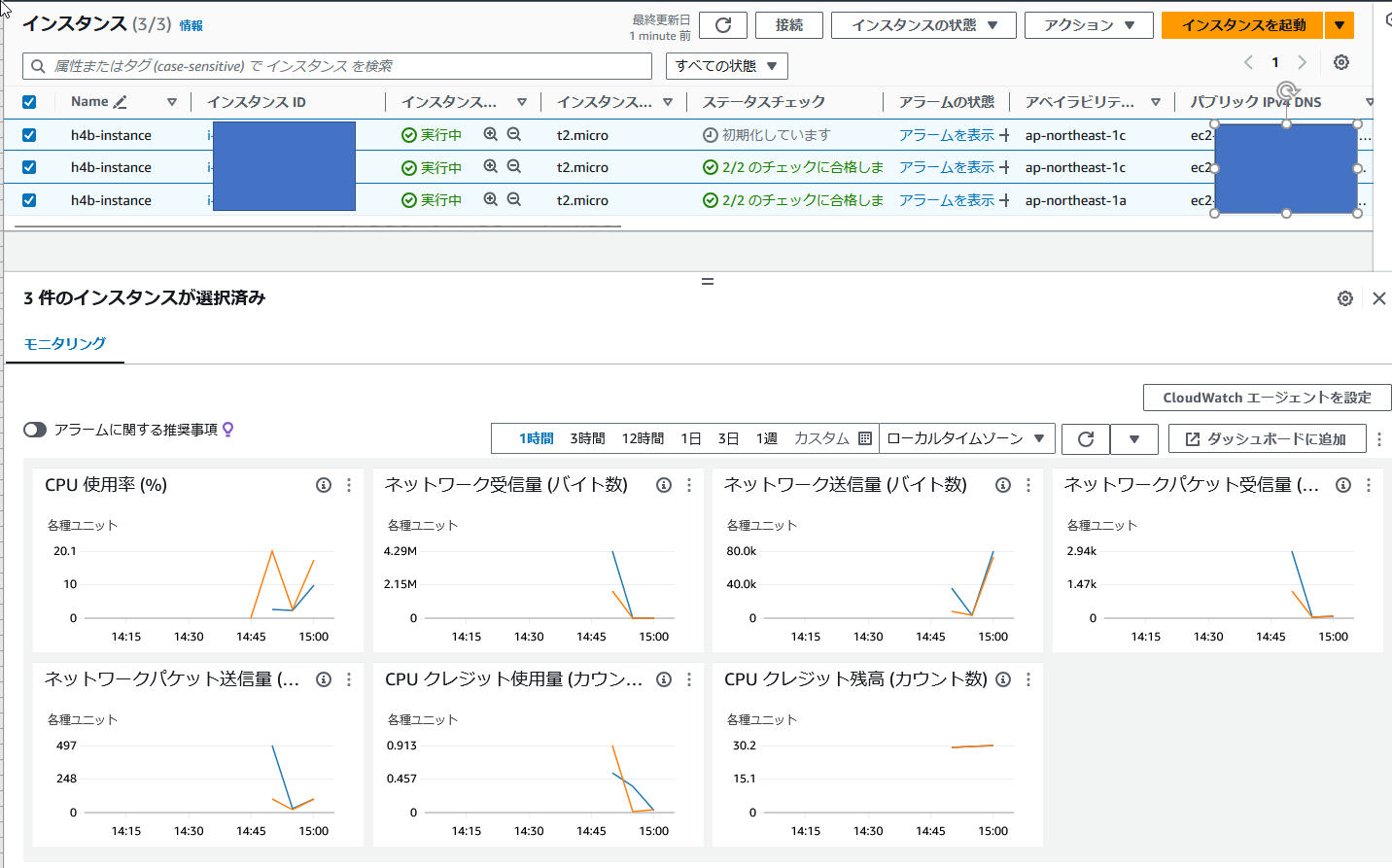Show info for ネットワーク受信量 graph
This screenshot has height=868, width=1392.
click(664, 485)
